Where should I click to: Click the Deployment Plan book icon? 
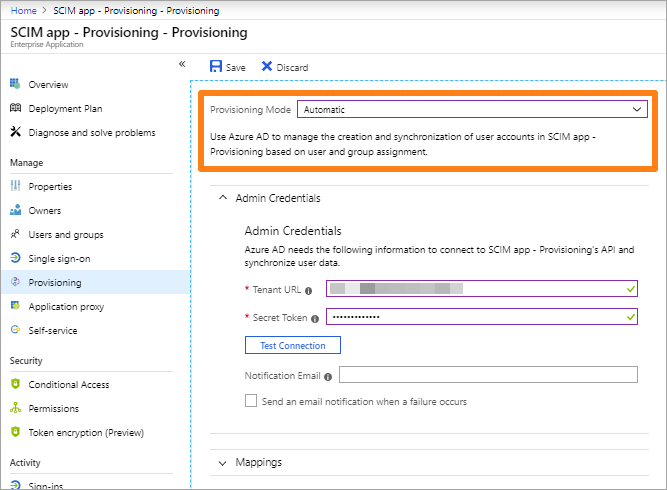coord(15,108)
